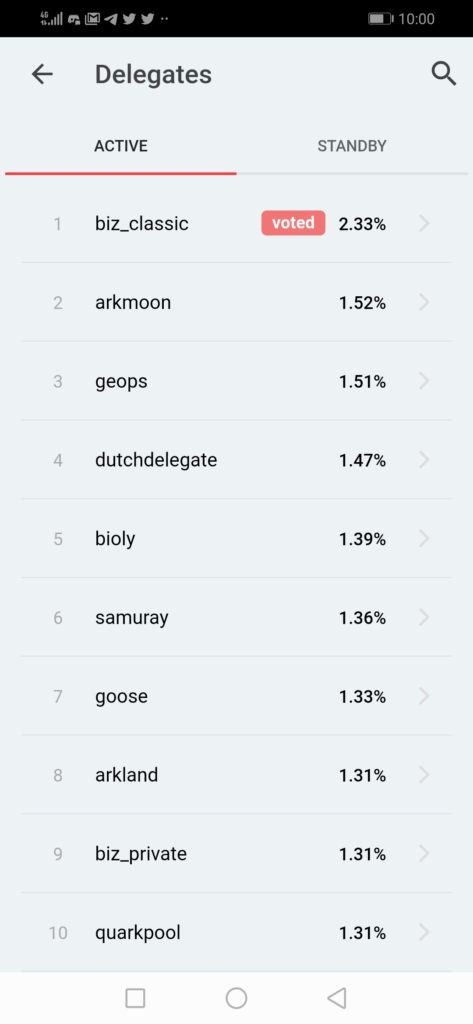Select the ACTIVE tab
The height and width of the screenshot is (1024, 473).
(x=121, y=146)
